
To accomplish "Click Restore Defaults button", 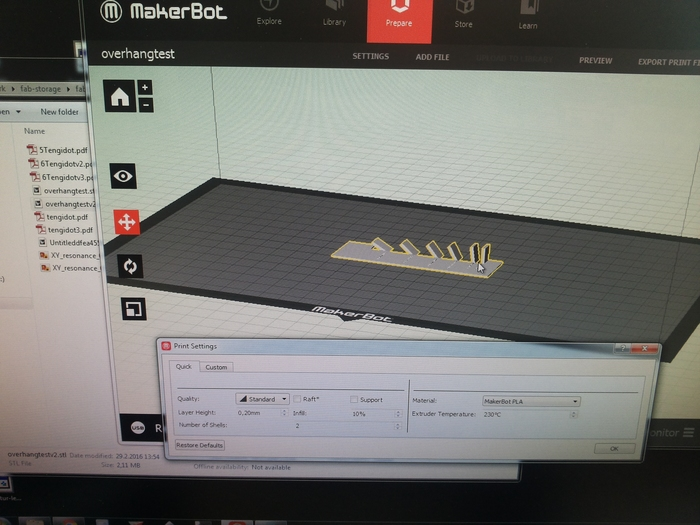I will [x=200, y=445].
